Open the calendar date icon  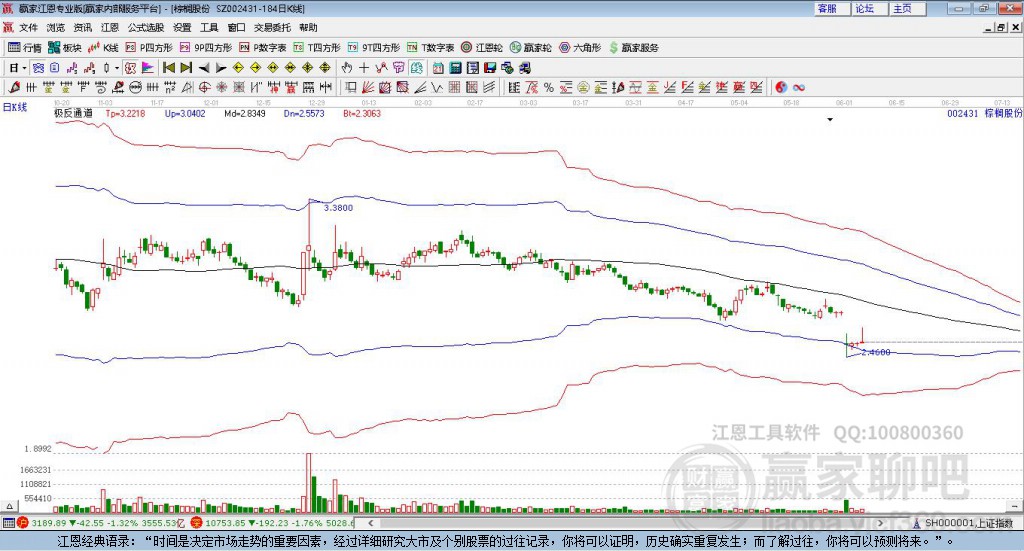click(x=438, y=68)
